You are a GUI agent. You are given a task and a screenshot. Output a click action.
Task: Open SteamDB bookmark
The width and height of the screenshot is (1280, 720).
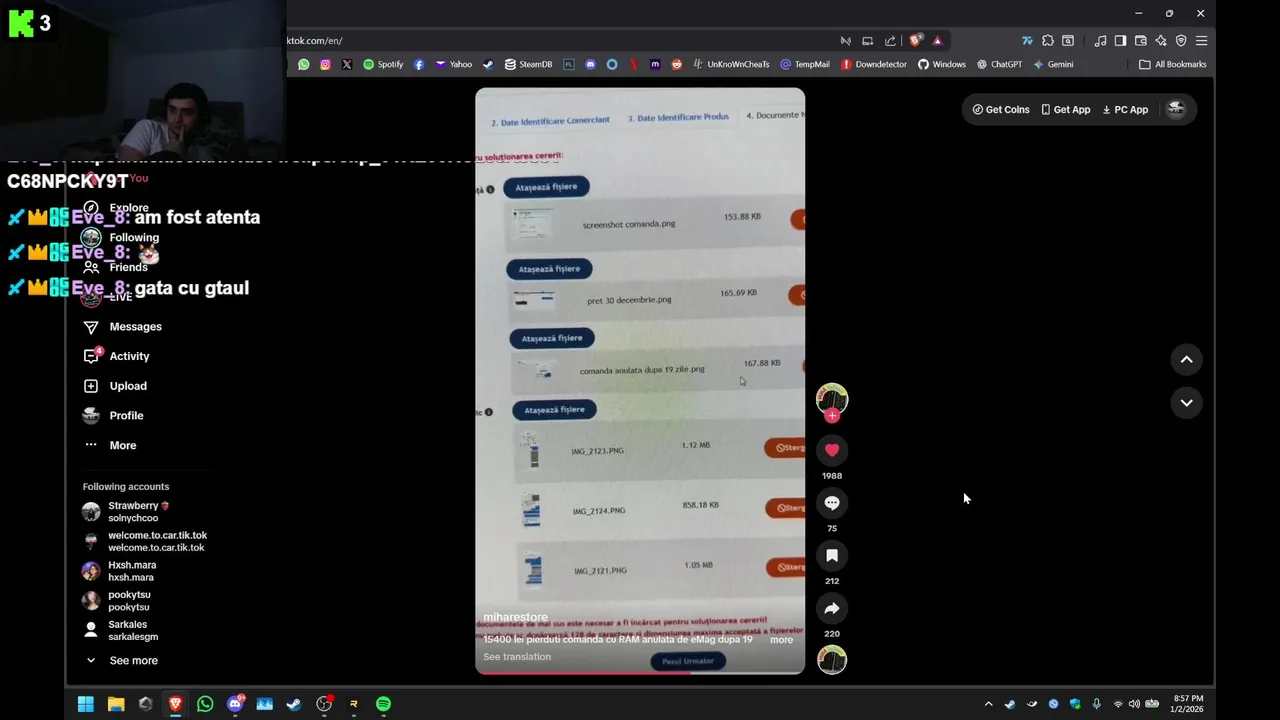528,64
